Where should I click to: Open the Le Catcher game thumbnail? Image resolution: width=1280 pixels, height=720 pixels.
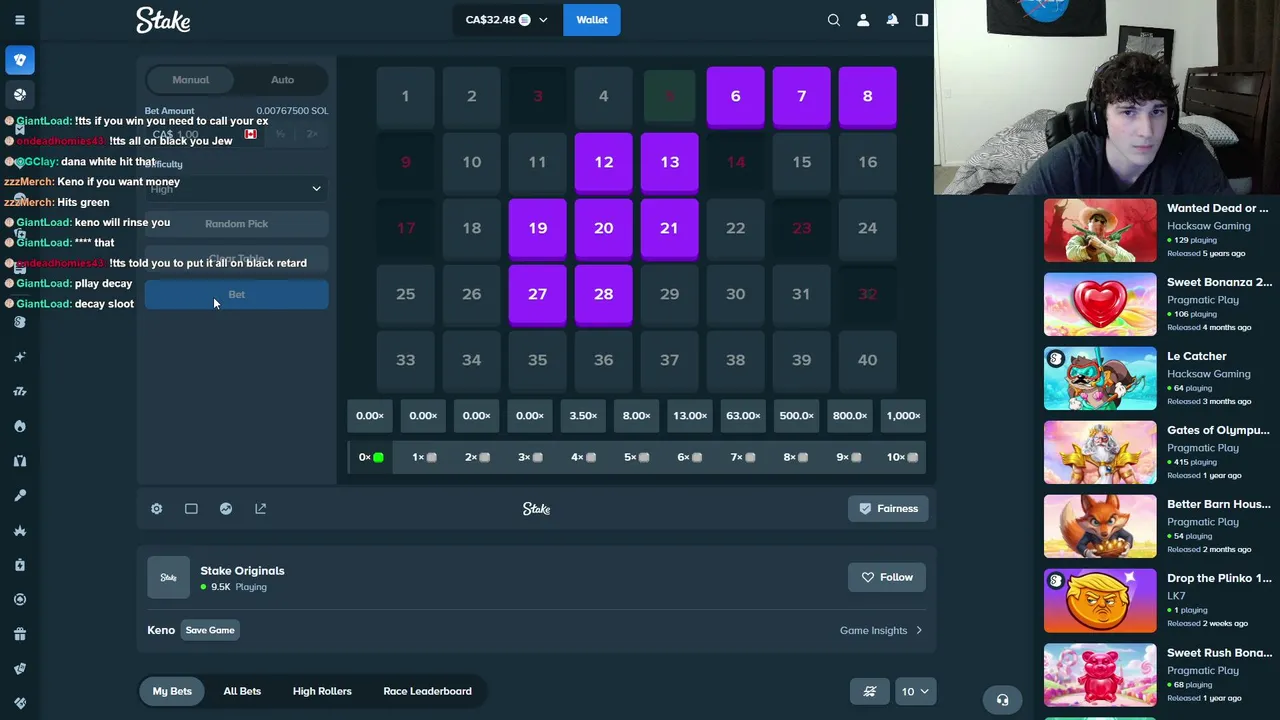1100,378
